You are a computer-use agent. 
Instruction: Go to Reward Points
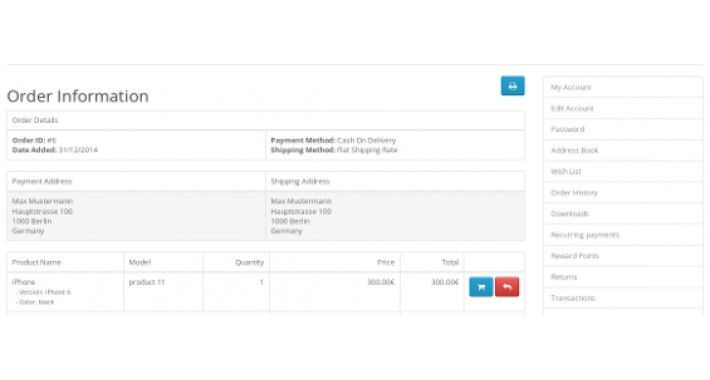623,255
